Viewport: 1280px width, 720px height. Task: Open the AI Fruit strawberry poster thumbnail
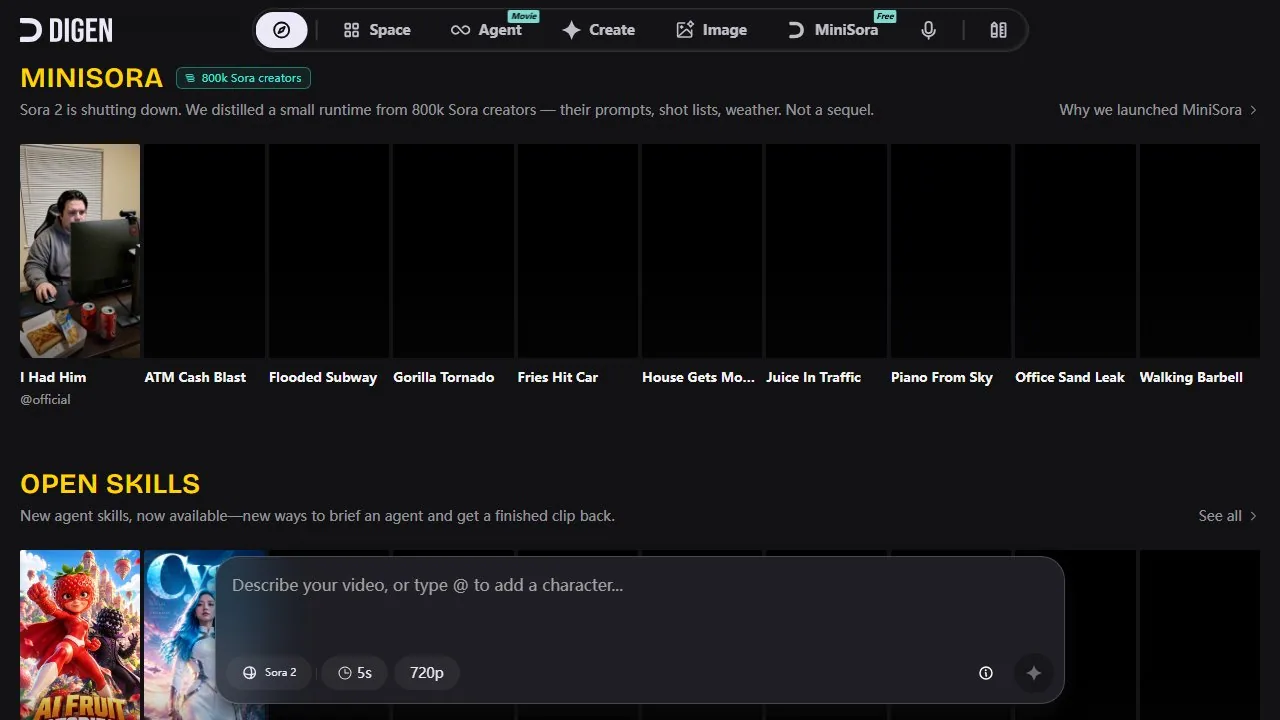coord(80,635)
